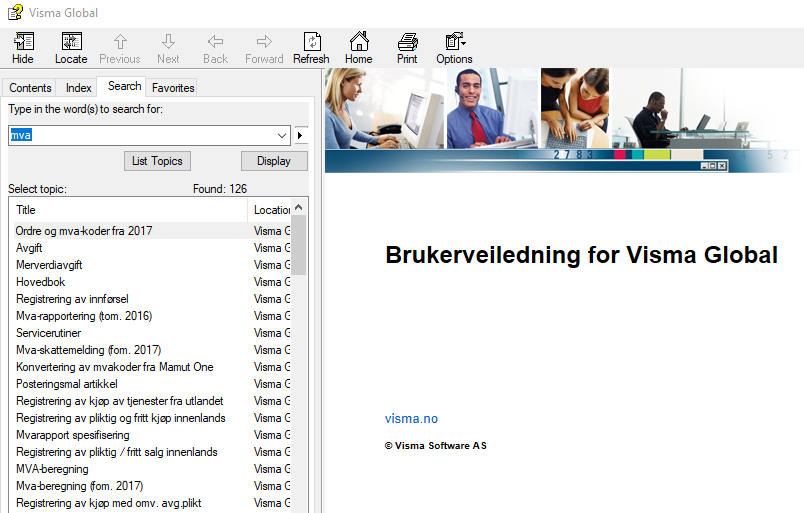The image size is (804, 513).
Task: Click the Display button
Action: [x=274, y=161]
